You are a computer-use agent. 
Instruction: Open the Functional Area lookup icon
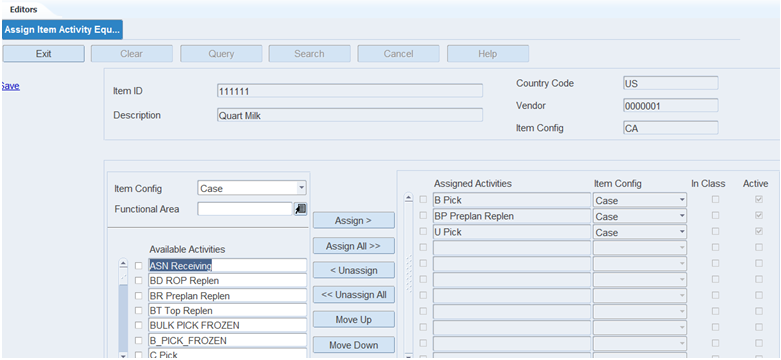click(x=300, y=209)
